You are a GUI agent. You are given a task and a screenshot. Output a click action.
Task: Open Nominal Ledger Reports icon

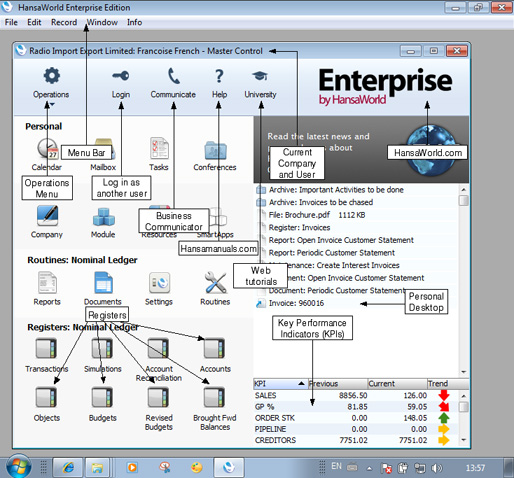pos(47,283)
